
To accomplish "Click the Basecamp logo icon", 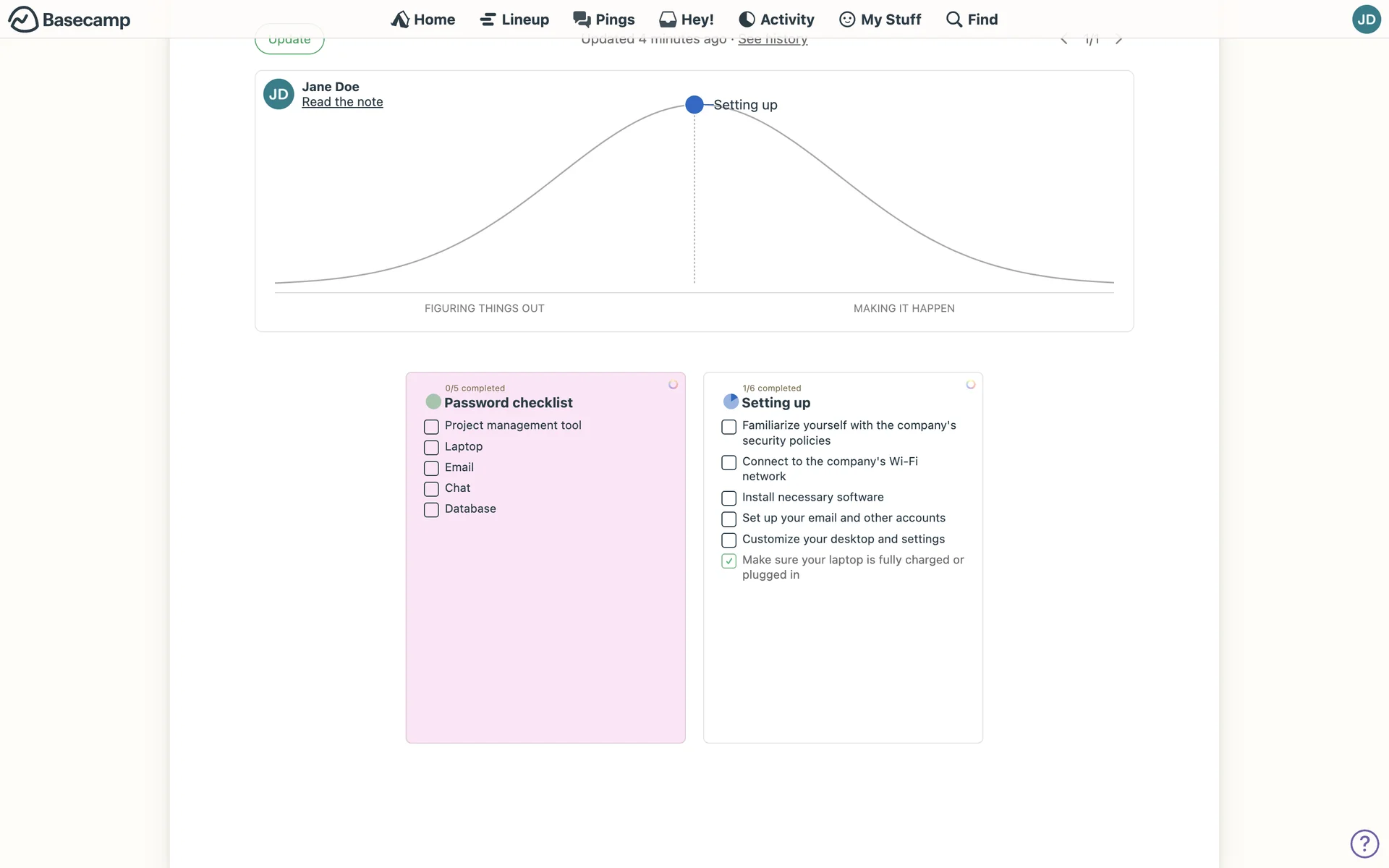I will [x=23, y=20].
